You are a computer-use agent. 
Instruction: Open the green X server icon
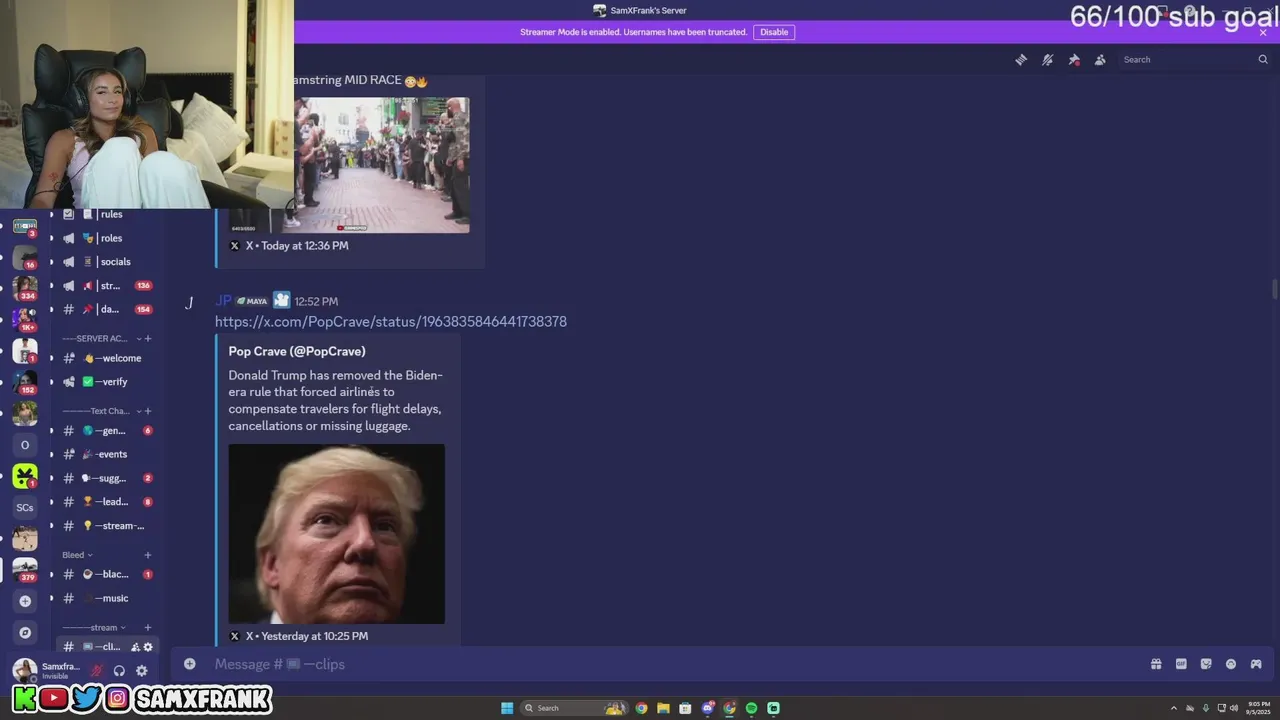click(25, 476)
